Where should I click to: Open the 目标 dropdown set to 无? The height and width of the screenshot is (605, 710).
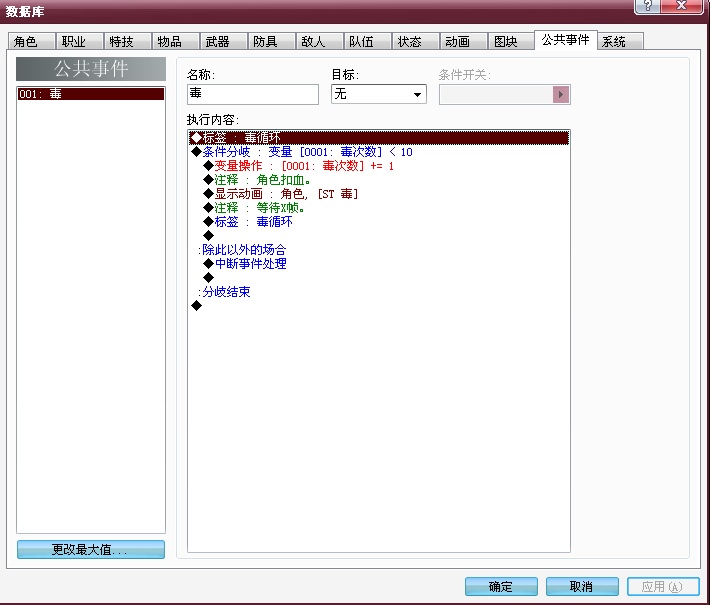379,94
